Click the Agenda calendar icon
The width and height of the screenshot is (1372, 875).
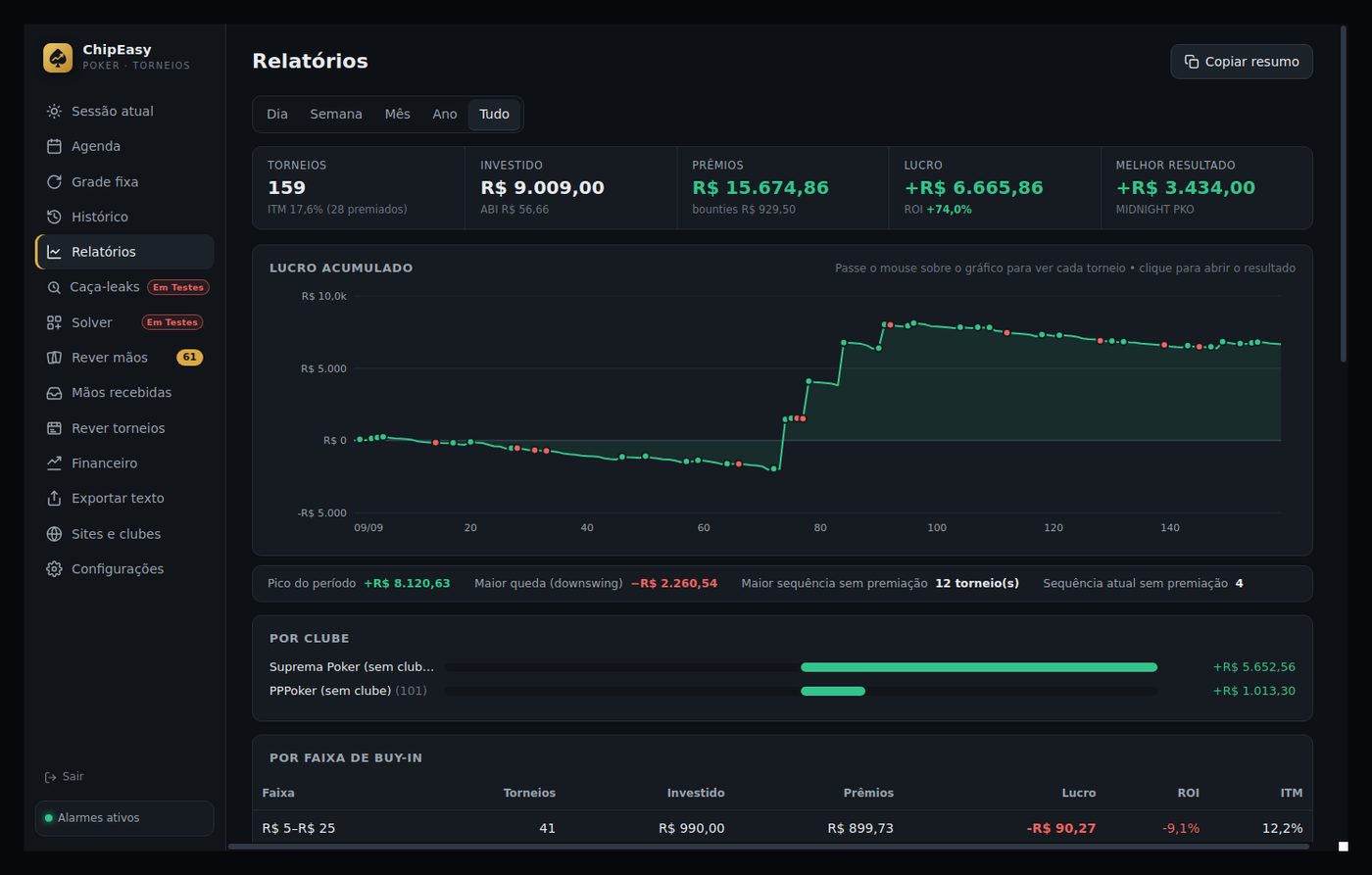click(x=54, y=146)
